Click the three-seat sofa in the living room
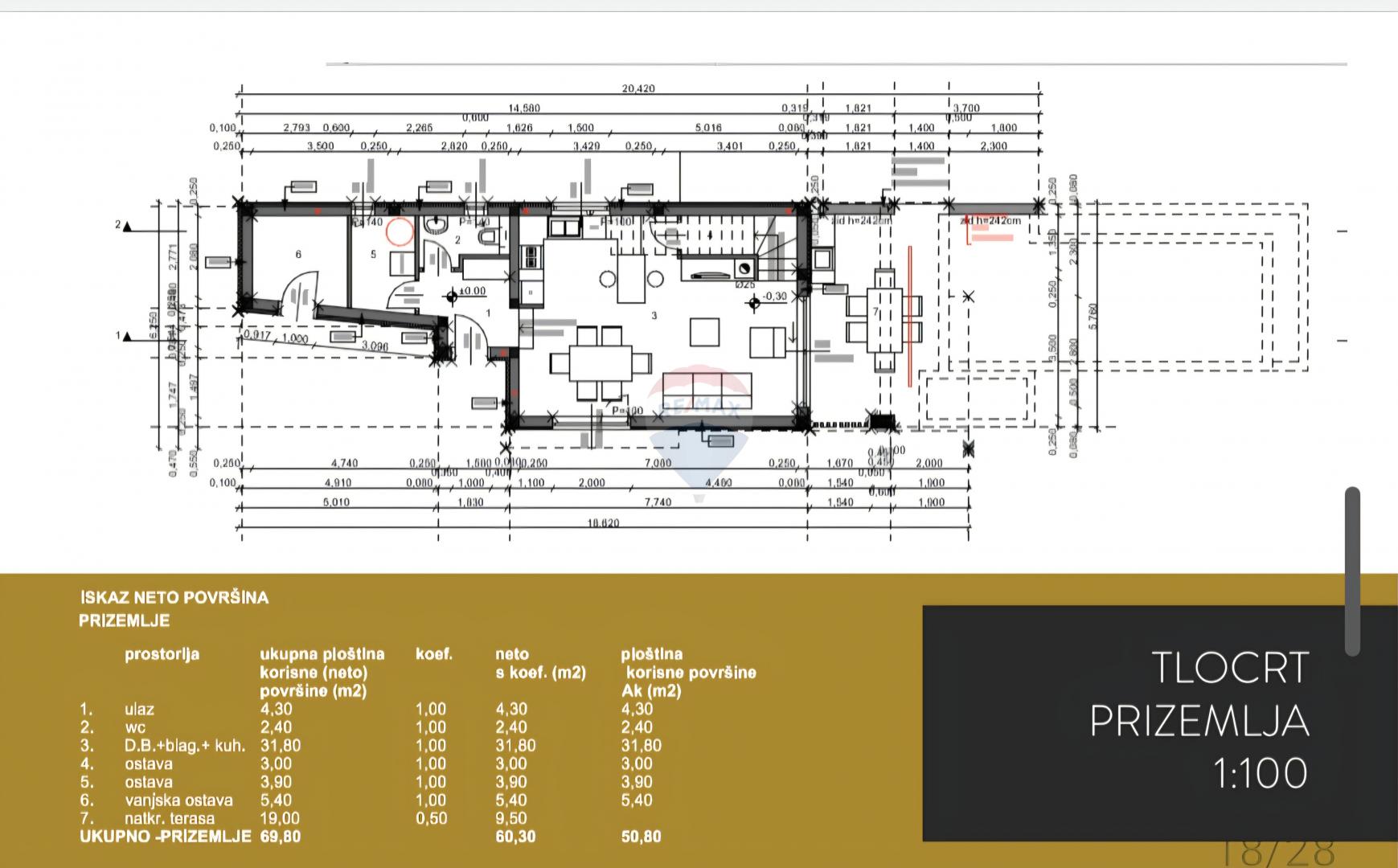 pyautogui.click(x=707, y=385)
